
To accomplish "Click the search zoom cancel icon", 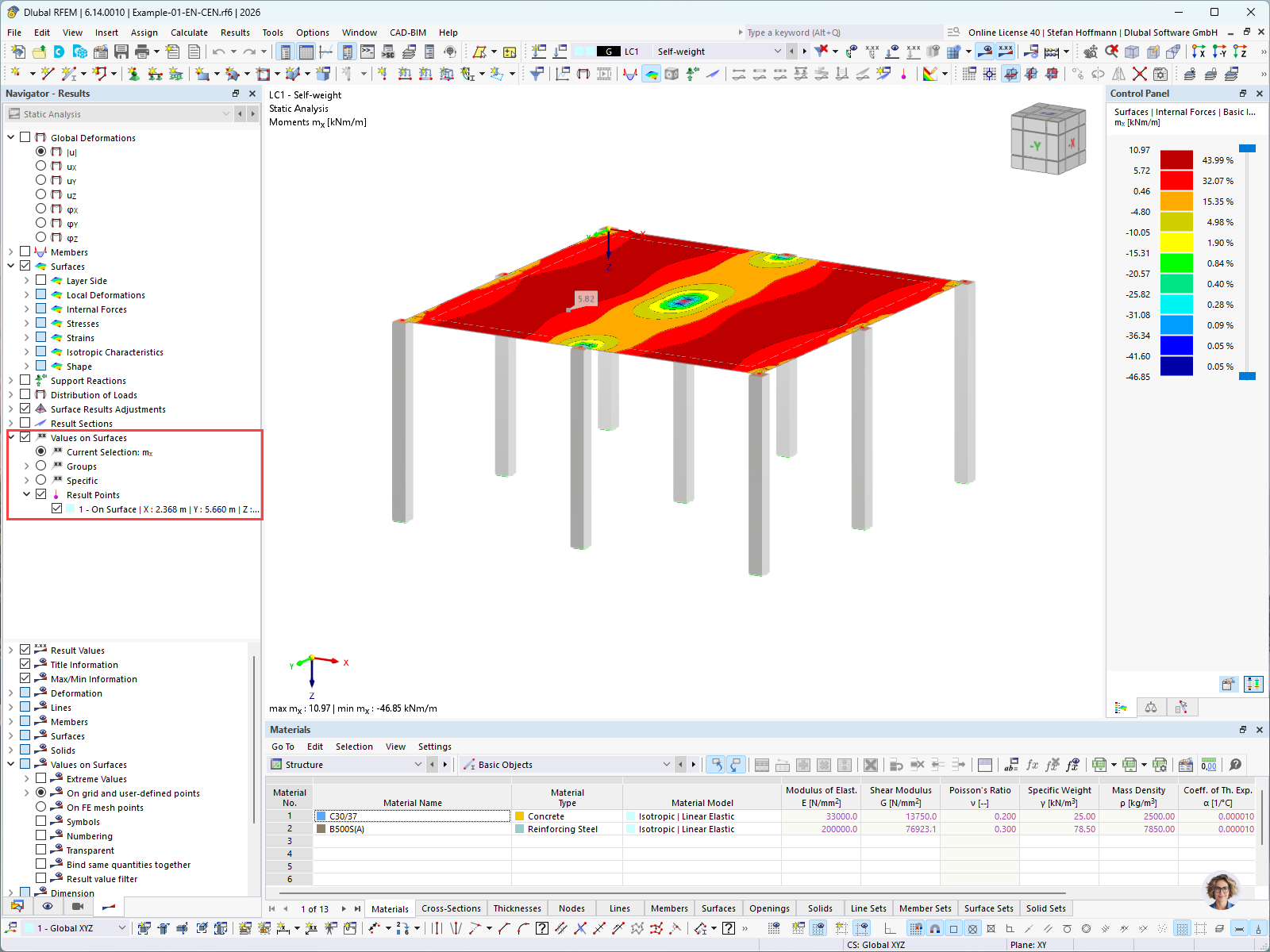I will pos(1111,52).
